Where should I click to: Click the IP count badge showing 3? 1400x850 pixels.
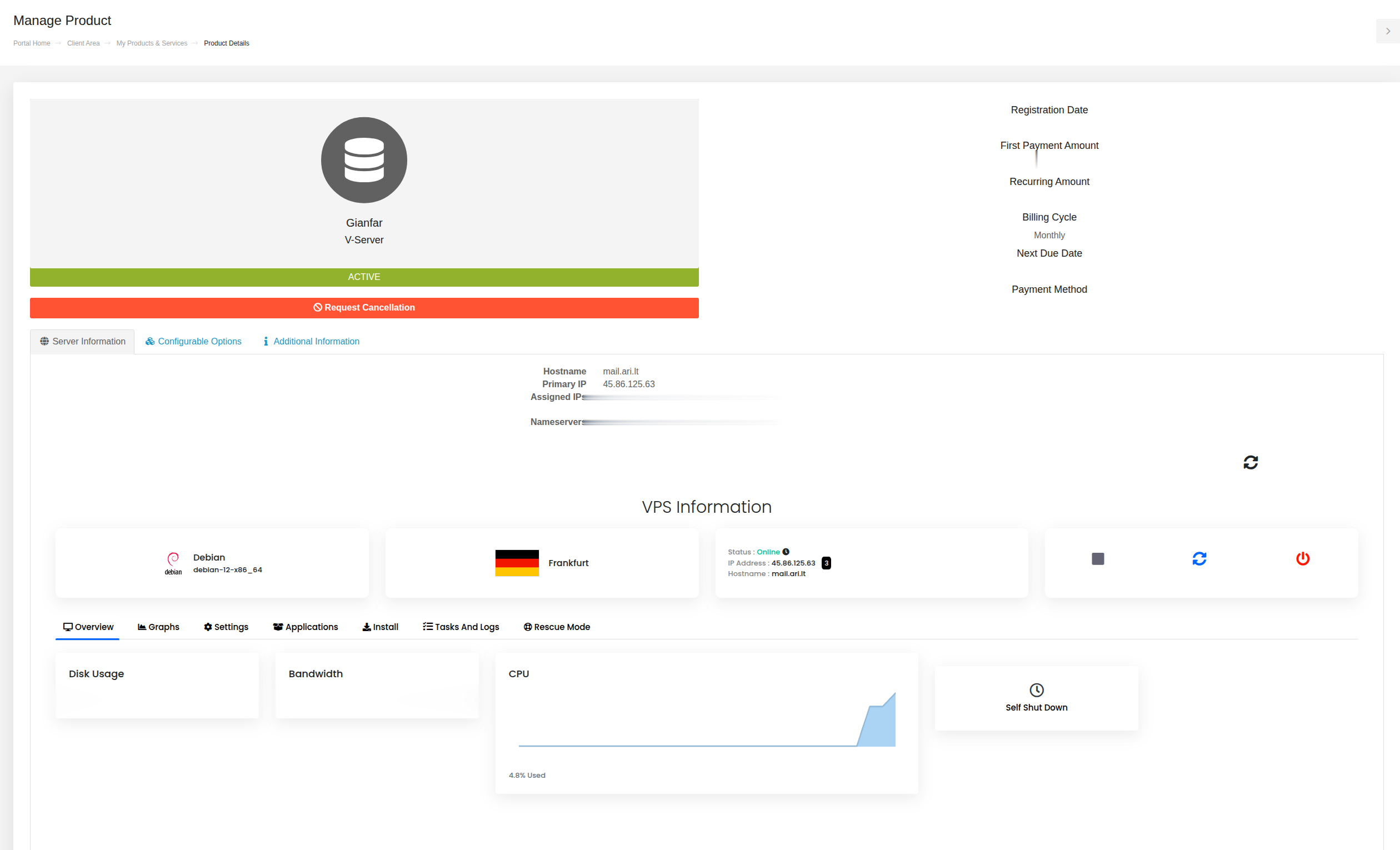coord(826,563)
